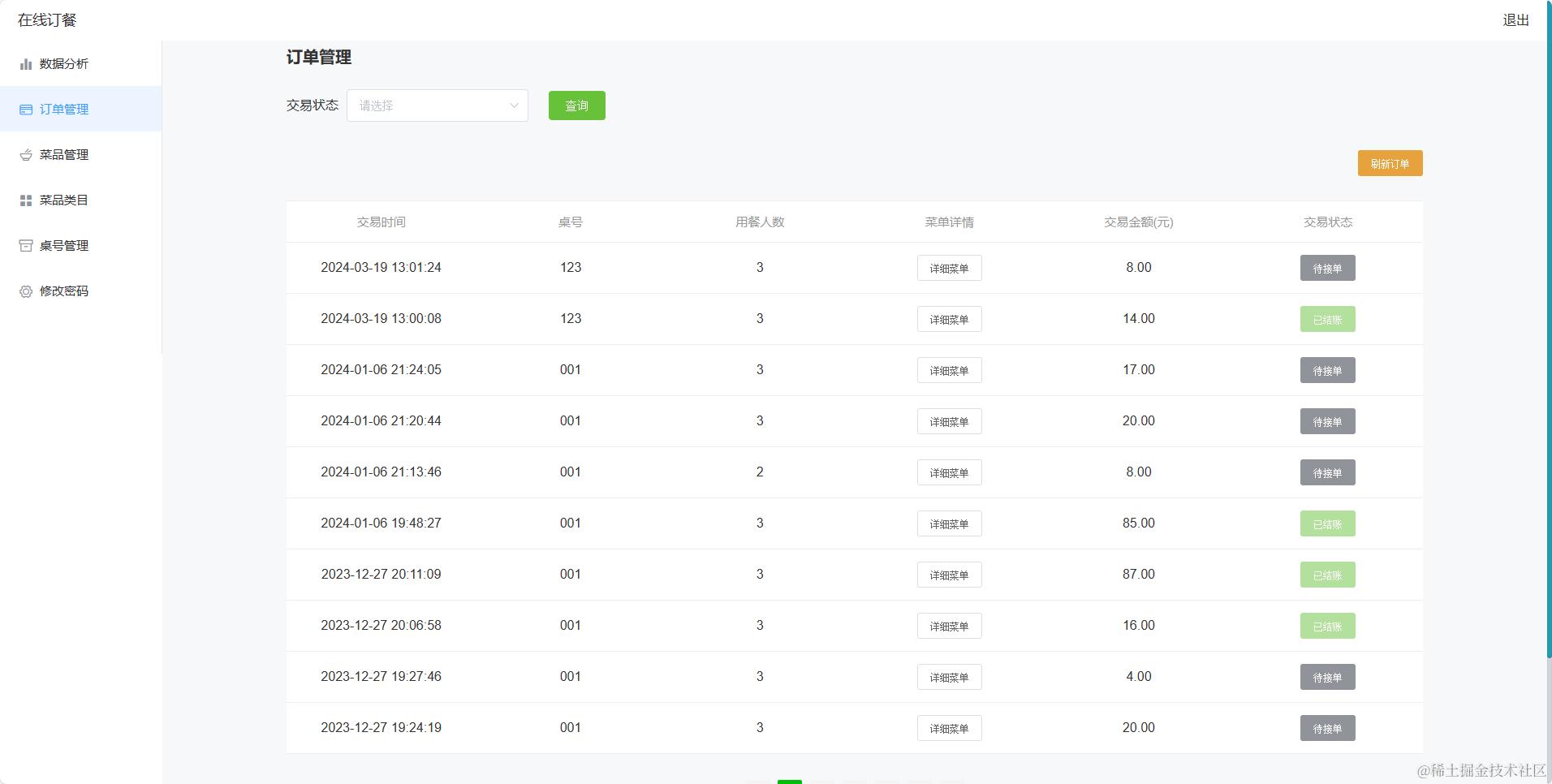Viewport: 1552px width, 784px height.
Task: Click 待接单 status for order 2024-03-19 13:01:24
Action: pyautogui.click(x=1327, y=268)
